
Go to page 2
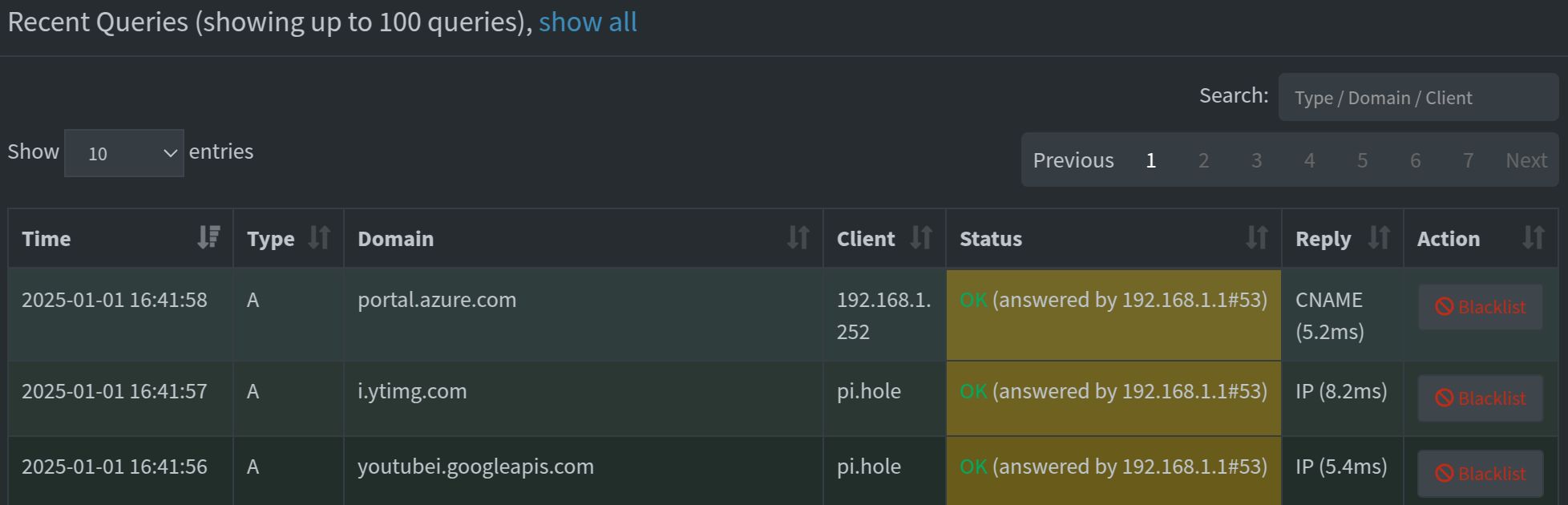[x=1203, y=160]
